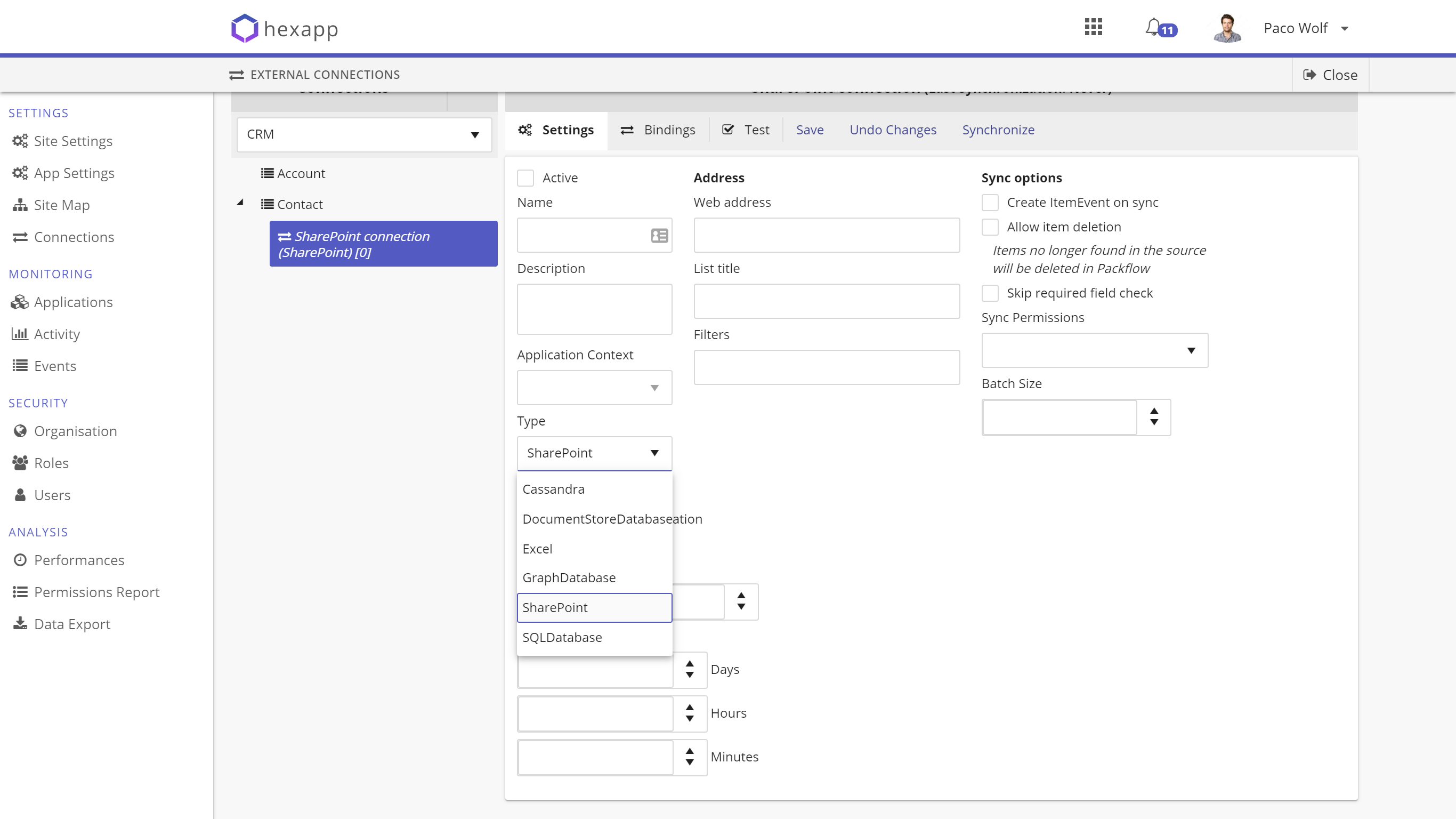
Task: Expand the Sync Permissions dropdown
Action: point(1094,350)
